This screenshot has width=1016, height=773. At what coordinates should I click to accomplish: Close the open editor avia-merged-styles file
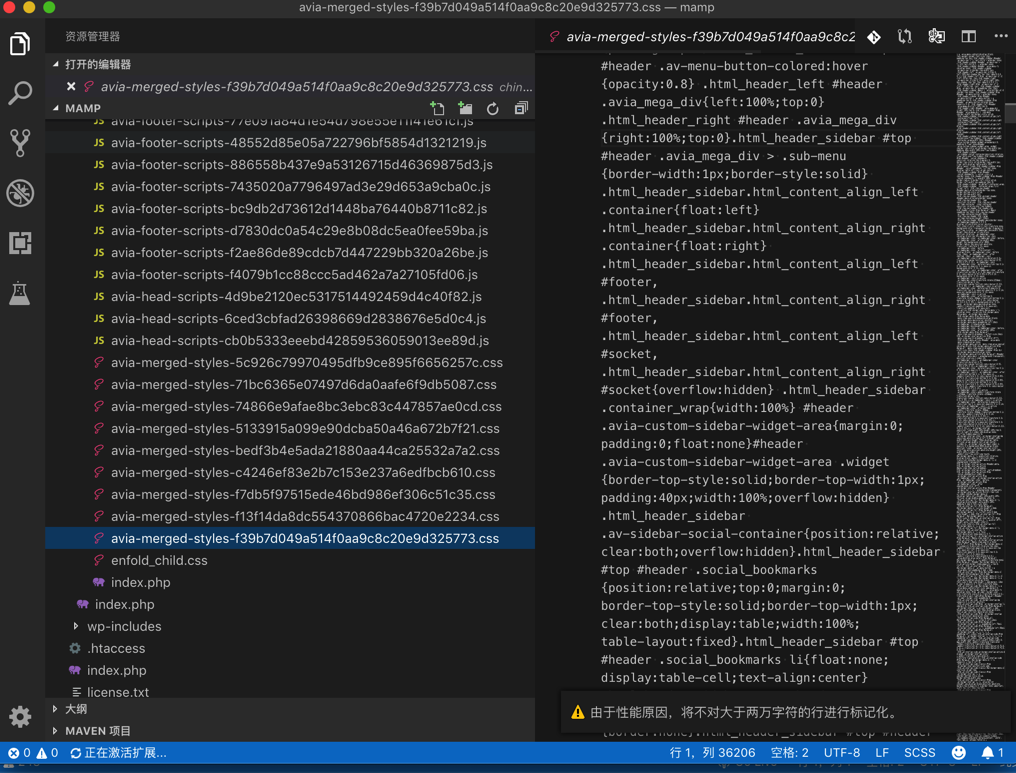(x=71, y=86)
